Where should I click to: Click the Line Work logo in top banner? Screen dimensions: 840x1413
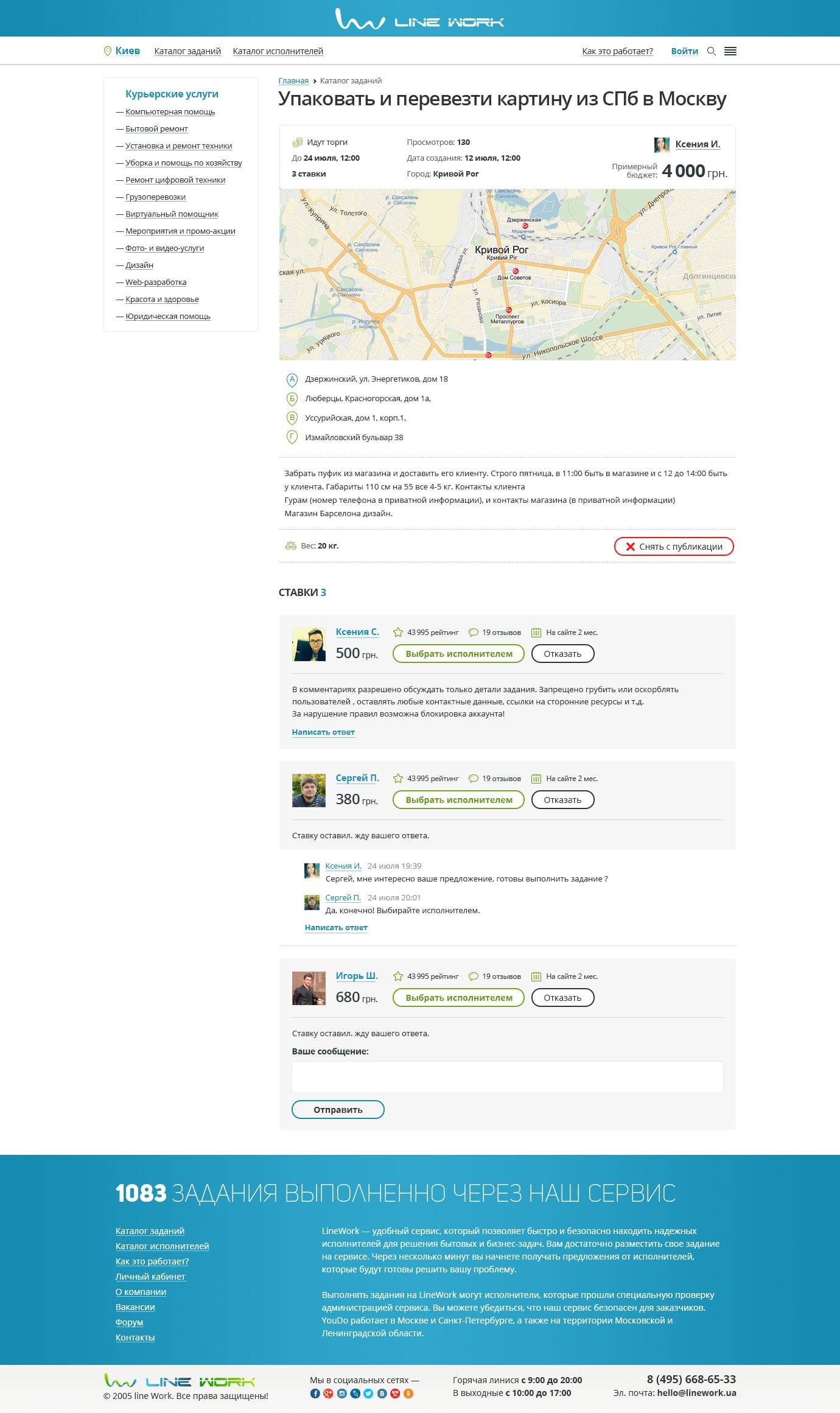coord(419,19)
